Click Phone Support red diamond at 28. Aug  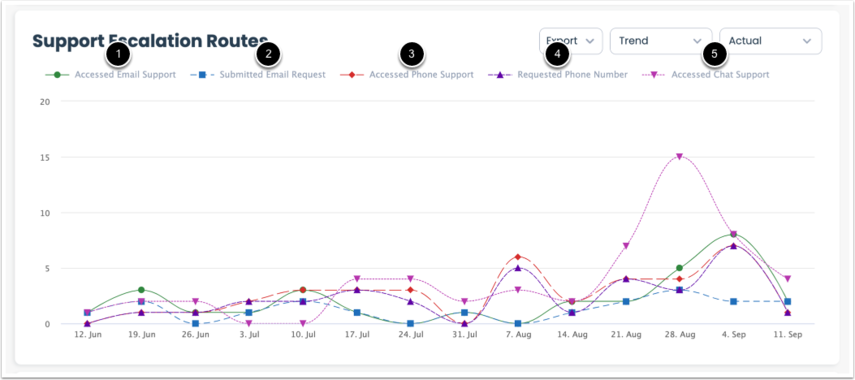(679, 279)
